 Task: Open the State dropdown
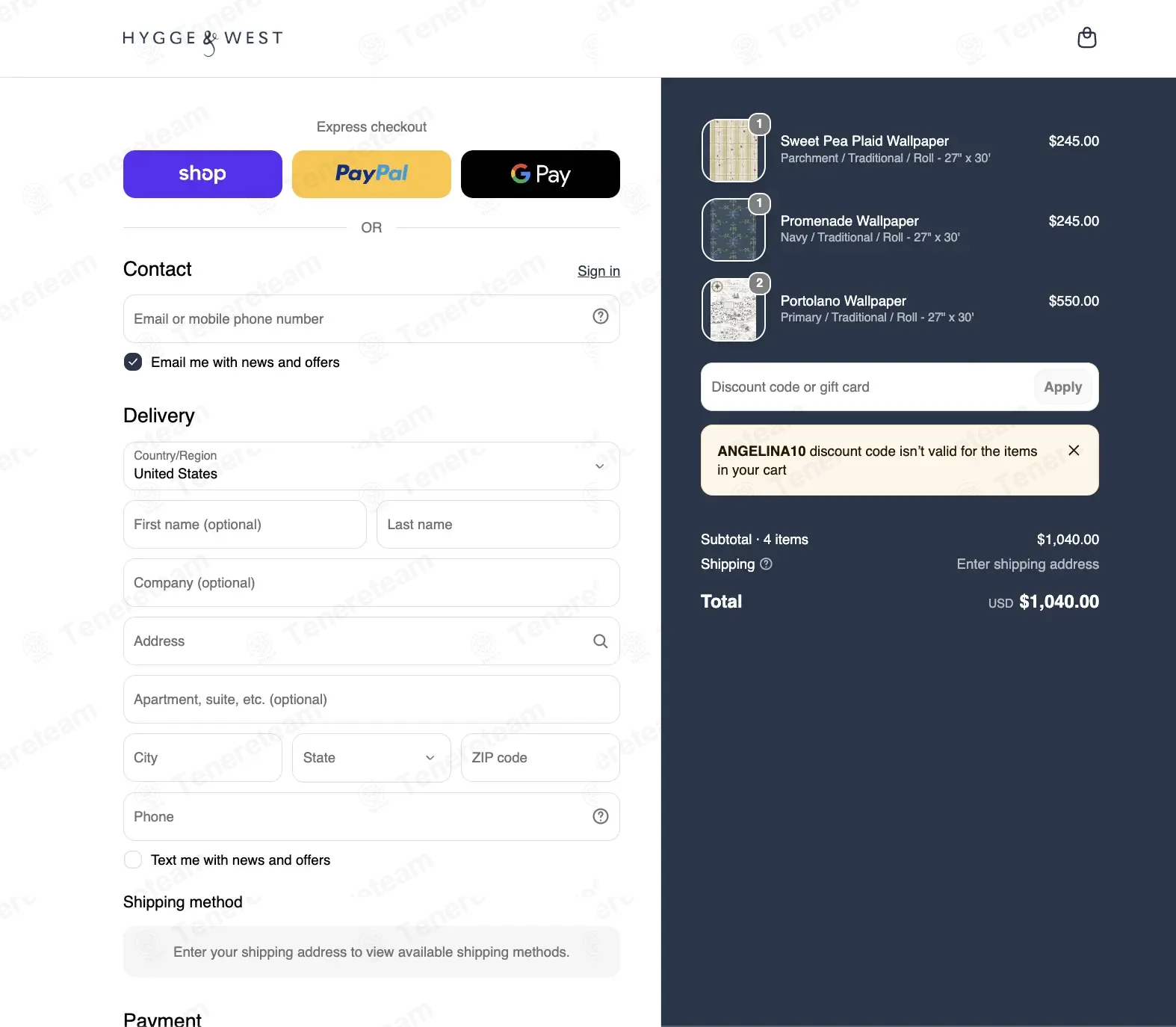coord(371,757)
